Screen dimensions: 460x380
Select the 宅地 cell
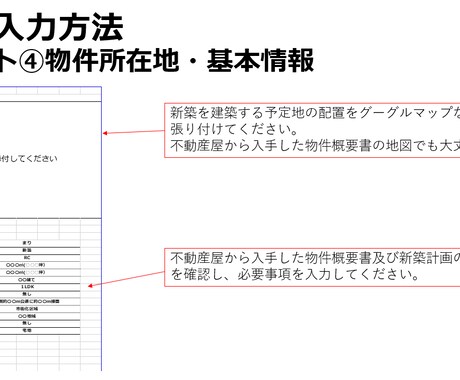click(x=27, y=331)
